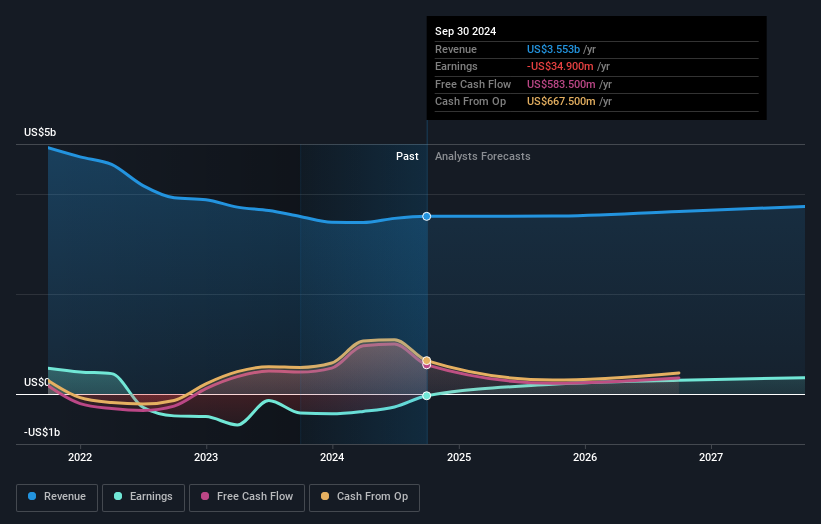The height and width of the screenshot is (524, 821).
Task: Click the Free Cash Flow value US$583.500m
Action: 561,84
